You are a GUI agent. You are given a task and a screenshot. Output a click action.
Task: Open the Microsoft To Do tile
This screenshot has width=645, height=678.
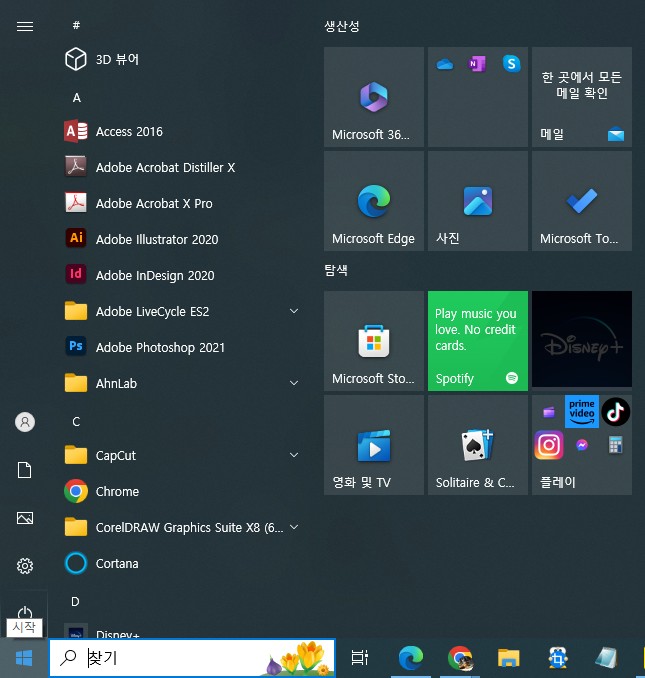point(582,201)
